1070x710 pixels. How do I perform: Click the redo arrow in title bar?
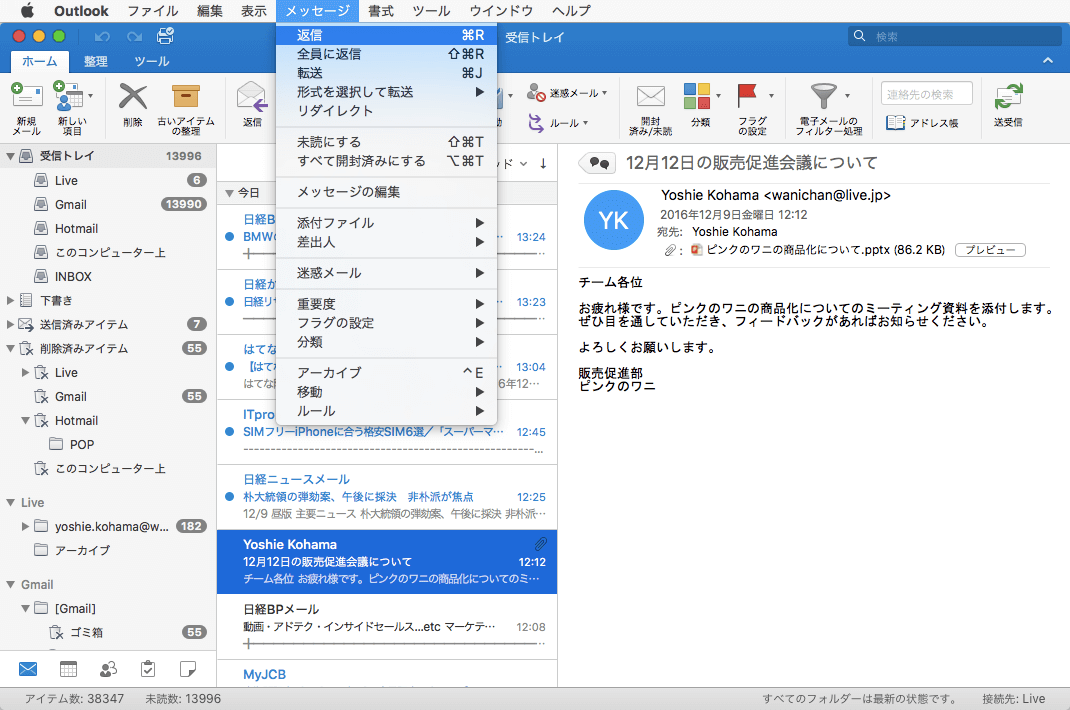tap(134, 36)
